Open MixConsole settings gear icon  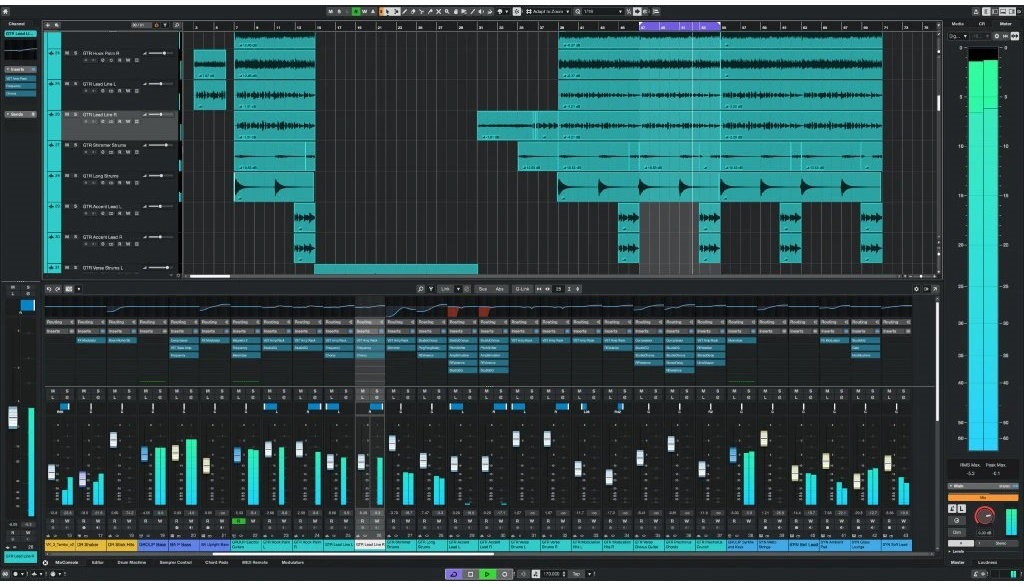point(916,289)
